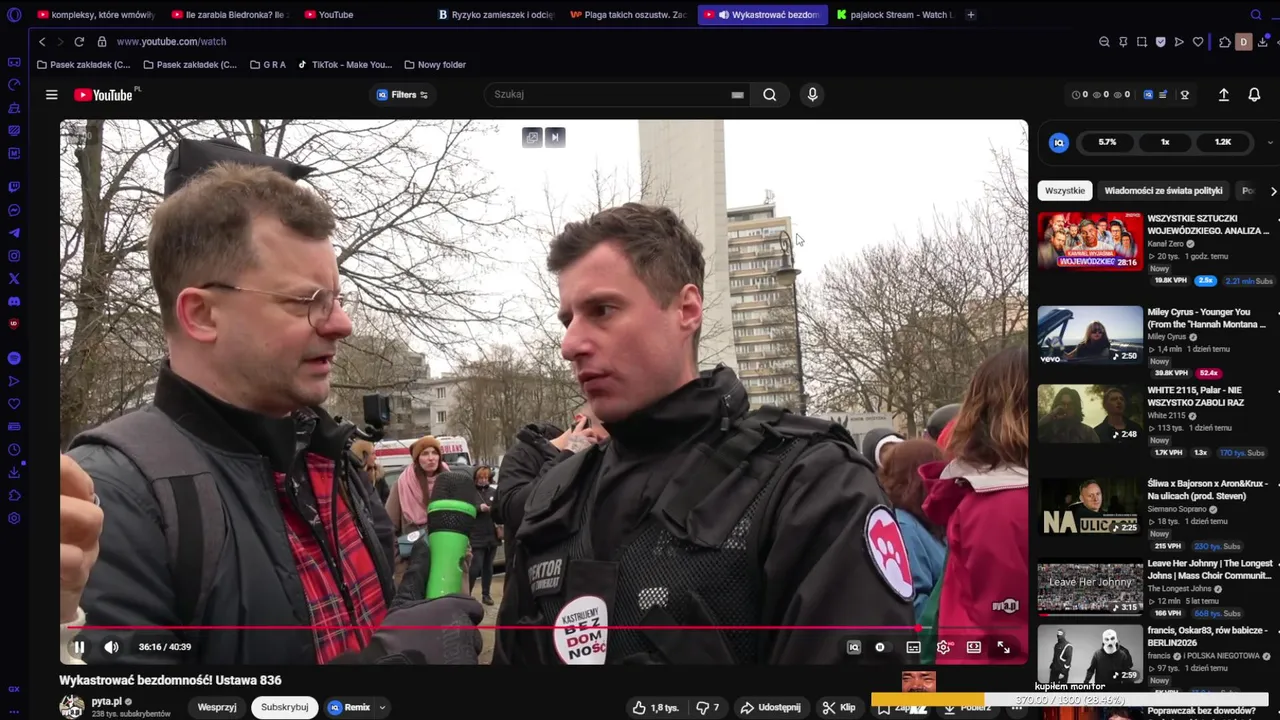The image size is (1280, 720).
Task: Open G R A bookmark folder
Action: coord(267,65)
